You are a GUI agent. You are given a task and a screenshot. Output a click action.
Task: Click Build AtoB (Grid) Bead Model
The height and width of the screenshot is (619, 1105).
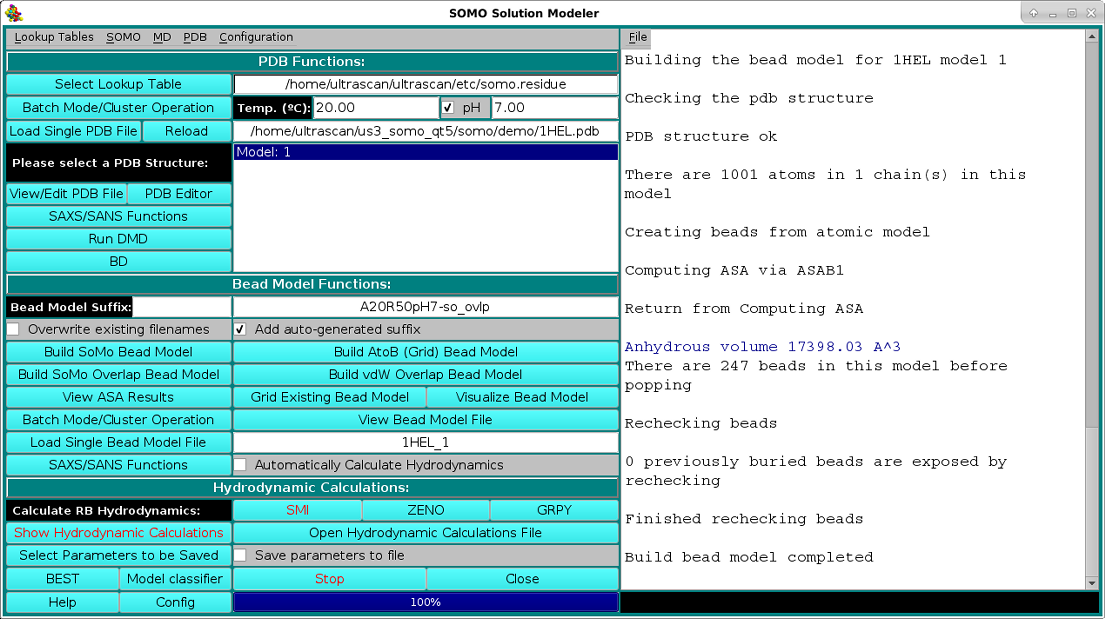[426, 352]
